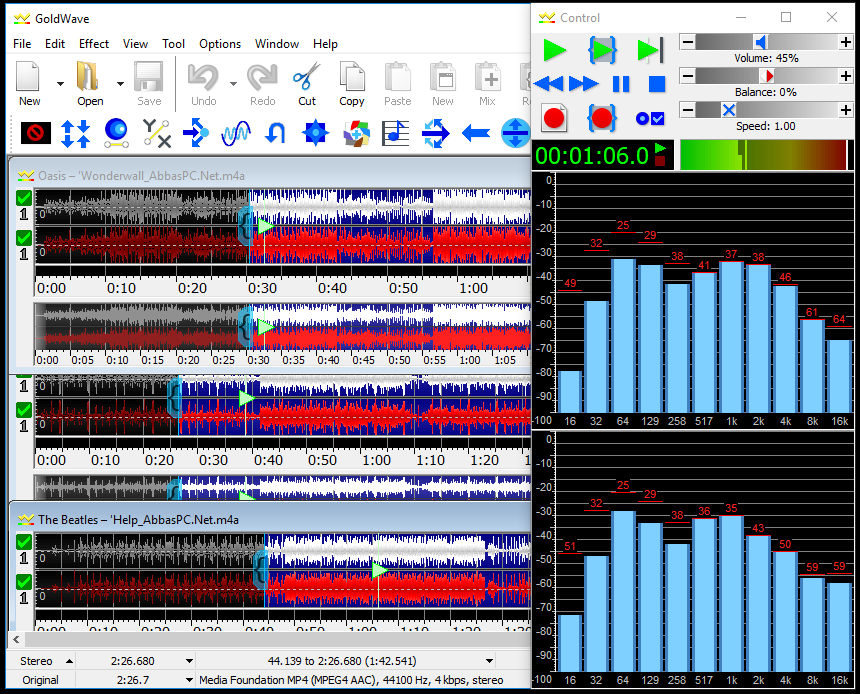Open the dropdown arrow beside the New button

click(x=60, y=84)
